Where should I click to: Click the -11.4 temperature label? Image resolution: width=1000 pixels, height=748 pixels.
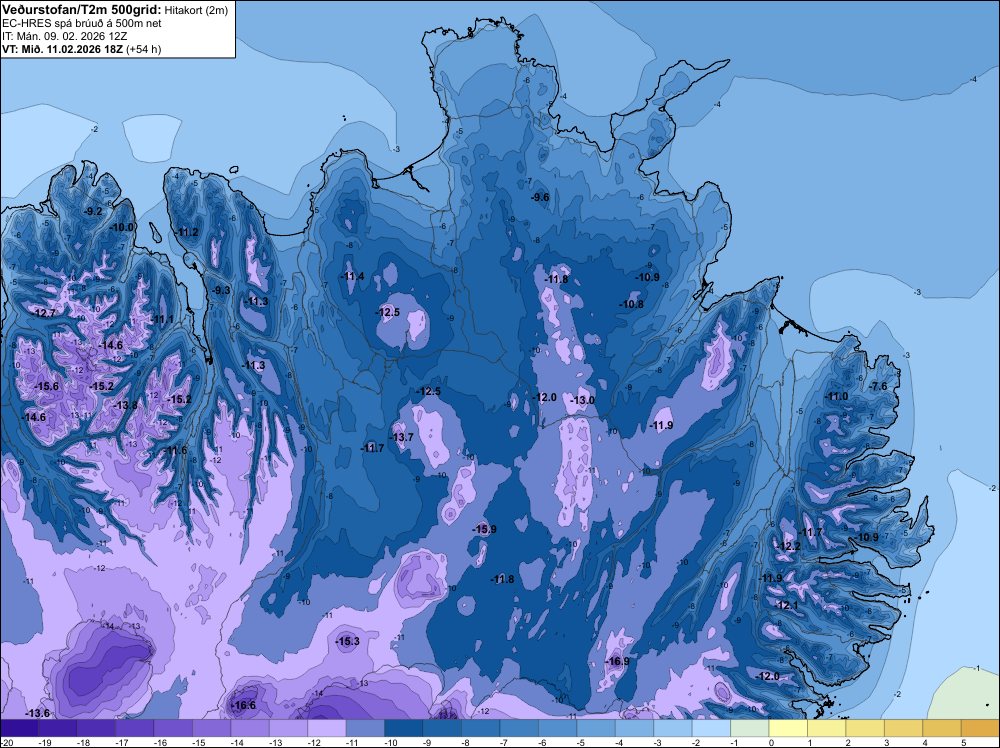353,276
